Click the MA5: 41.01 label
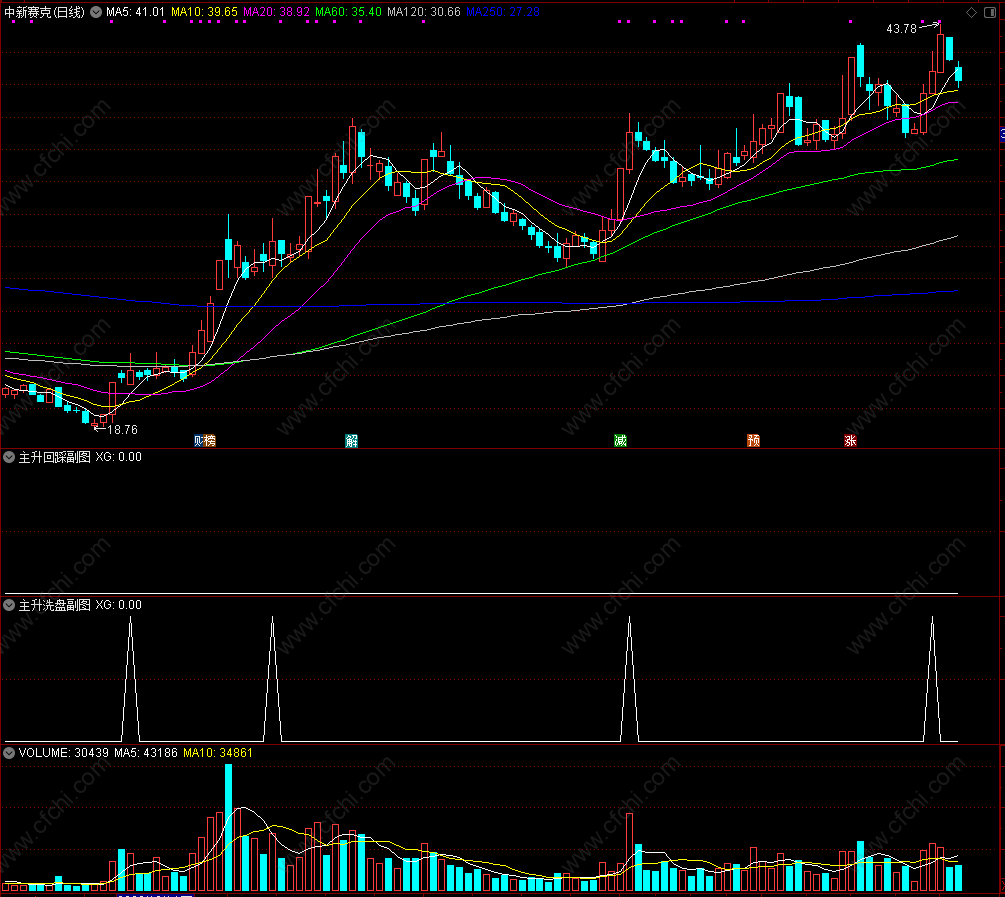Image resolution: width=1005 pixels, height=897 pixels. coord(135,12)
